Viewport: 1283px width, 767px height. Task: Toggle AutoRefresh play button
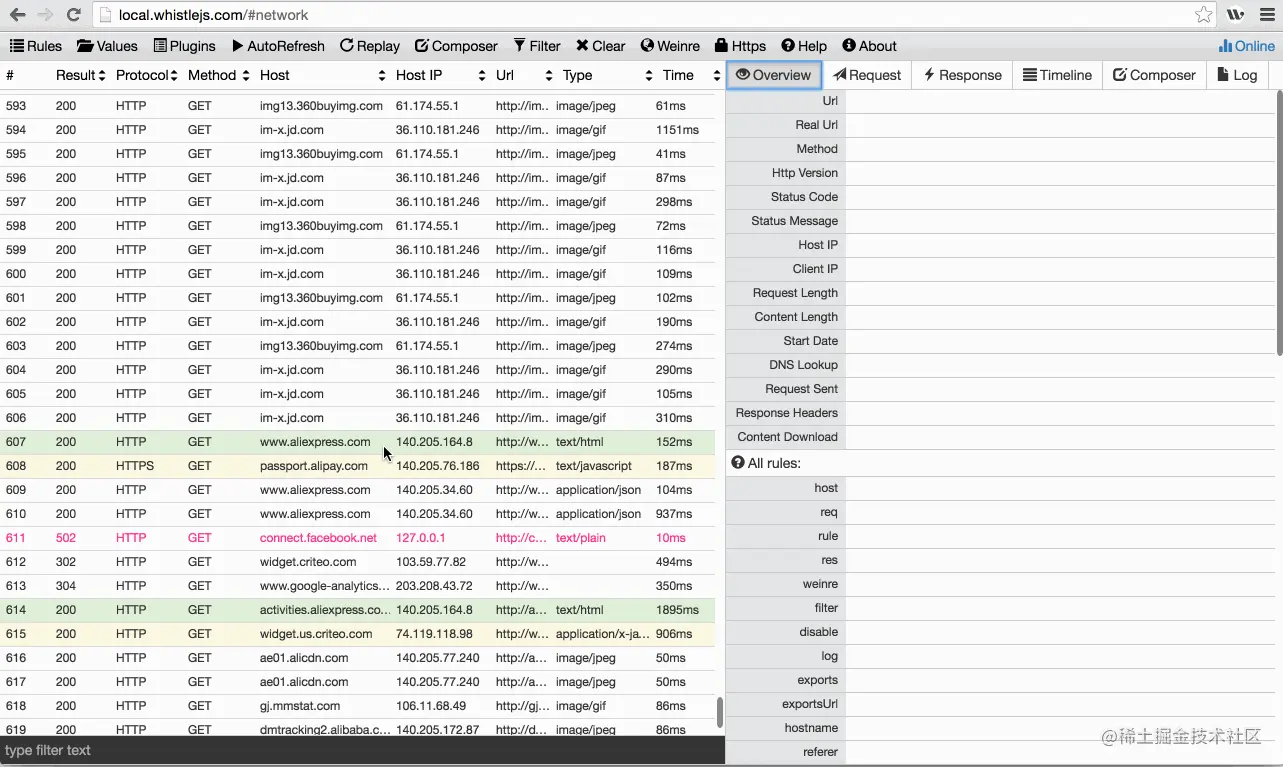tap(238, 46)
